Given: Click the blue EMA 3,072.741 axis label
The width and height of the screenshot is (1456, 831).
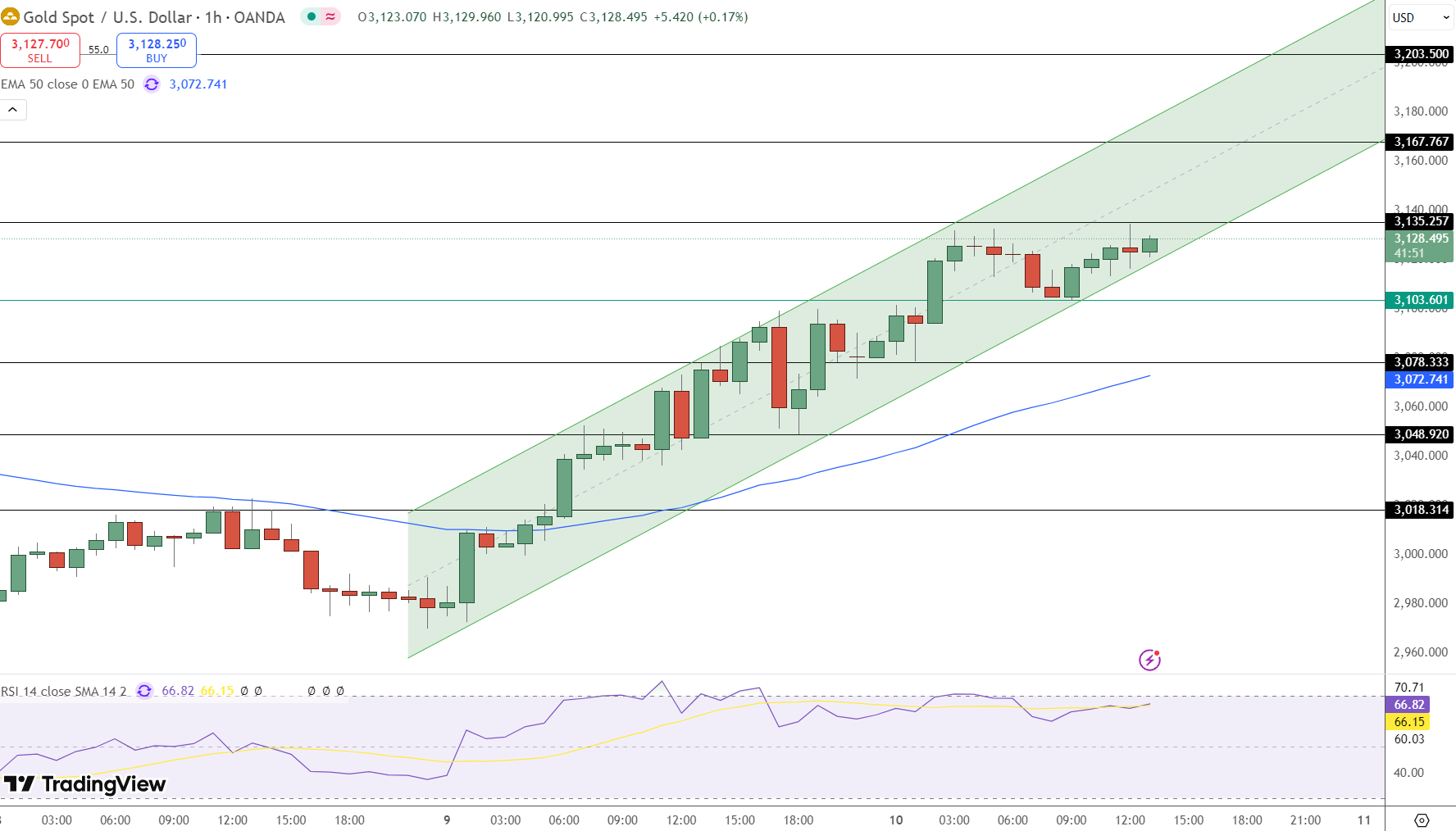Looking at the screenshot, I should (x=1420, y=379).
